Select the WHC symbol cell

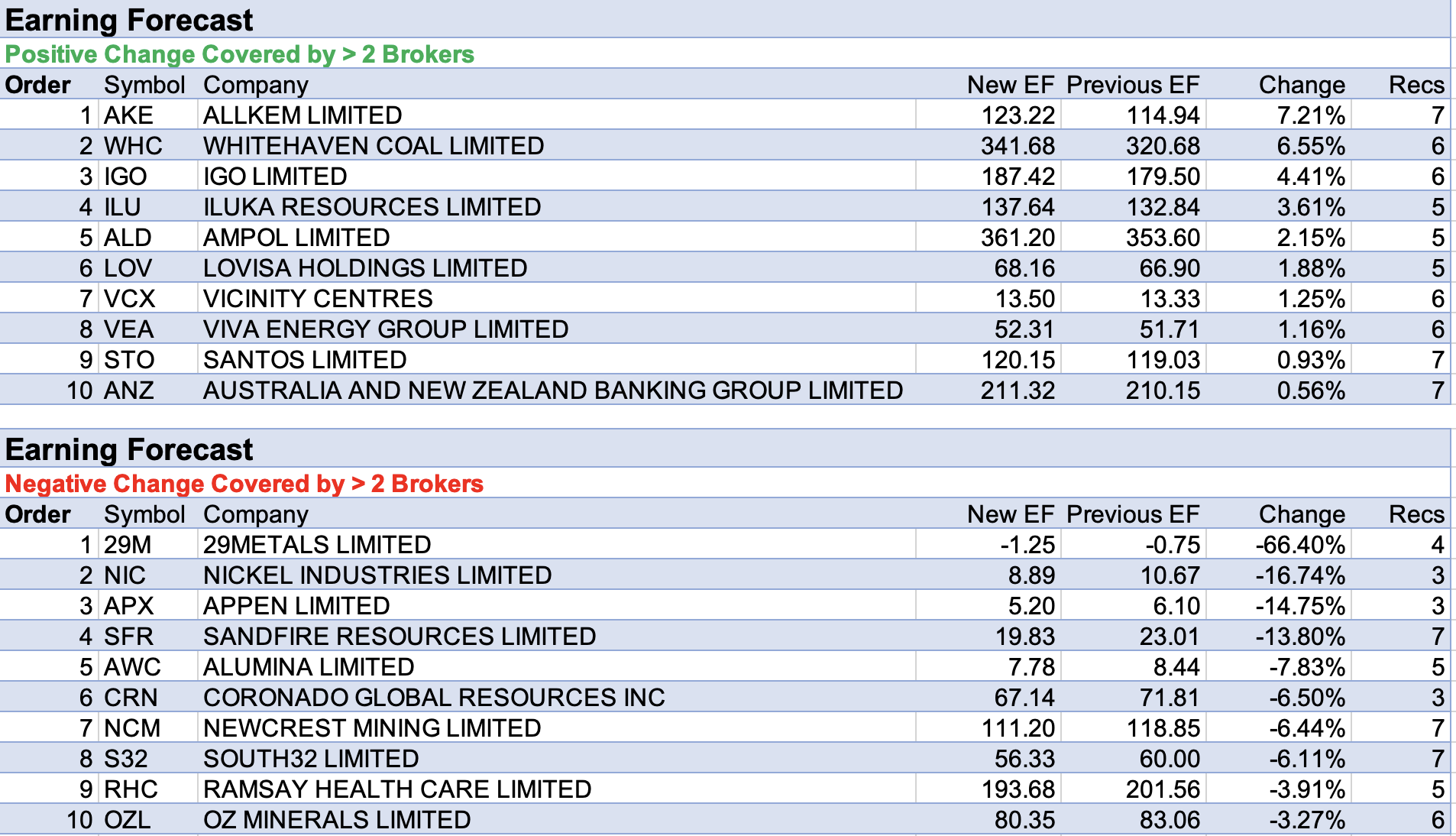click(133, 146)
